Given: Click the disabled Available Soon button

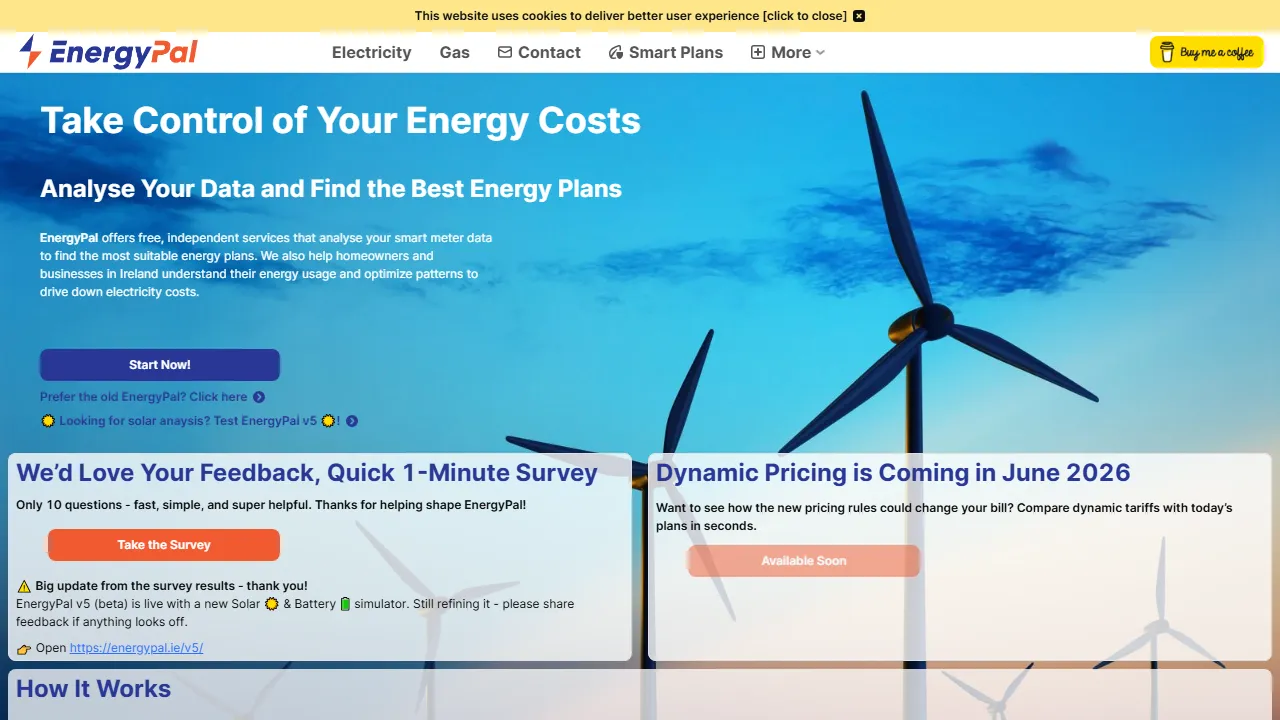Looking at the screenshot, I should pos(803,560).
